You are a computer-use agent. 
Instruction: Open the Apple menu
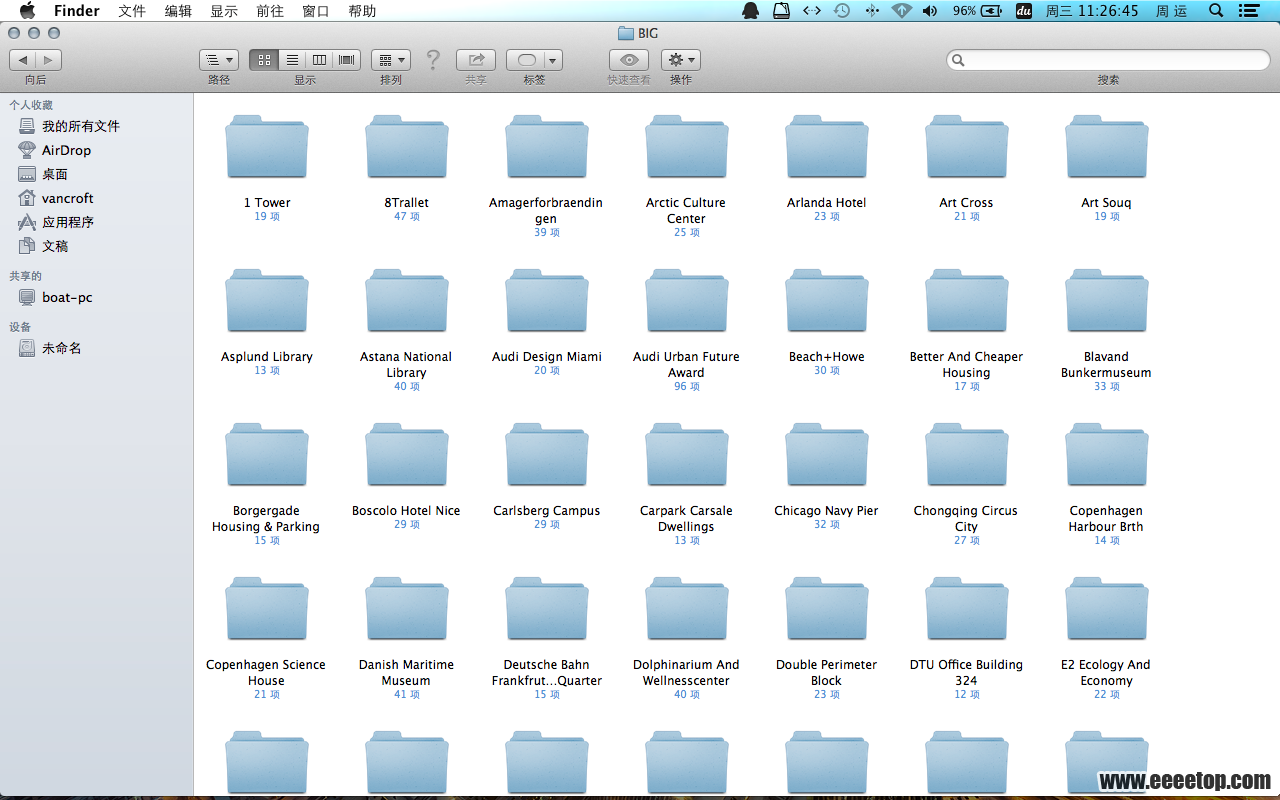[27, 11]
